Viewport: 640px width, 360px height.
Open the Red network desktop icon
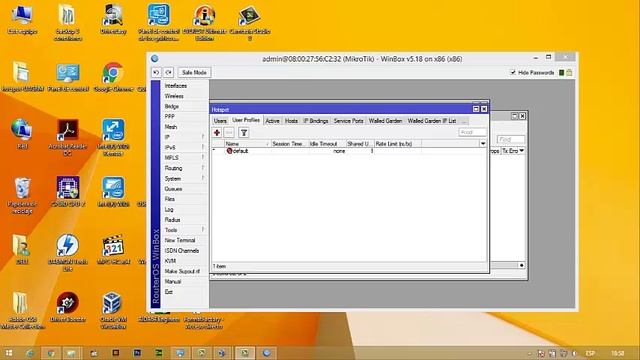click(x=22, y=135)
